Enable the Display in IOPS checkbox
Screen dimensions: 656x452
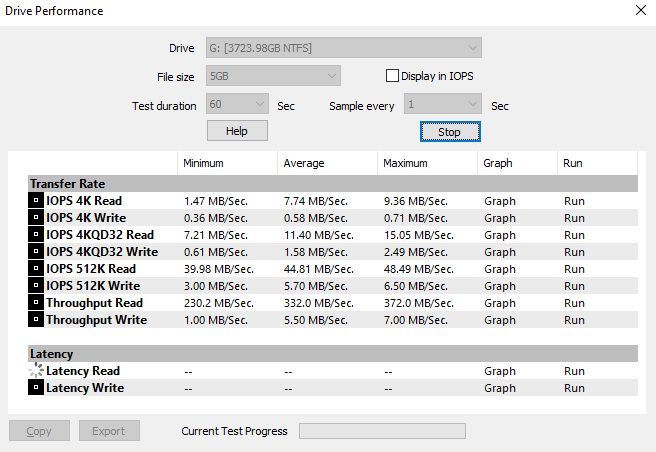(x=392, y=76)
